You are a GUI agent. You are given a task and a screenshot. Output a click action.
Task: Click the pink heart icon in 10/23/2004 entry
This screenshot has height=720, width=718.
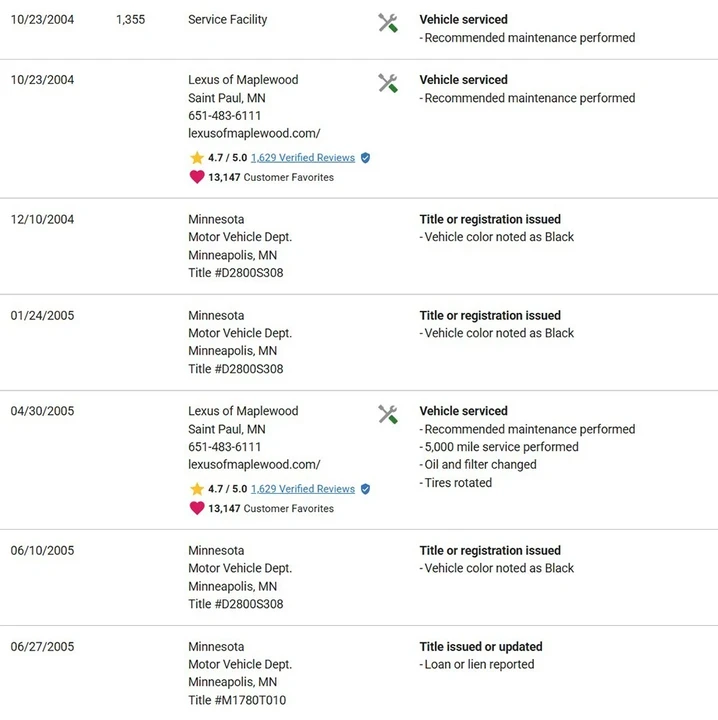pos(197,177)
